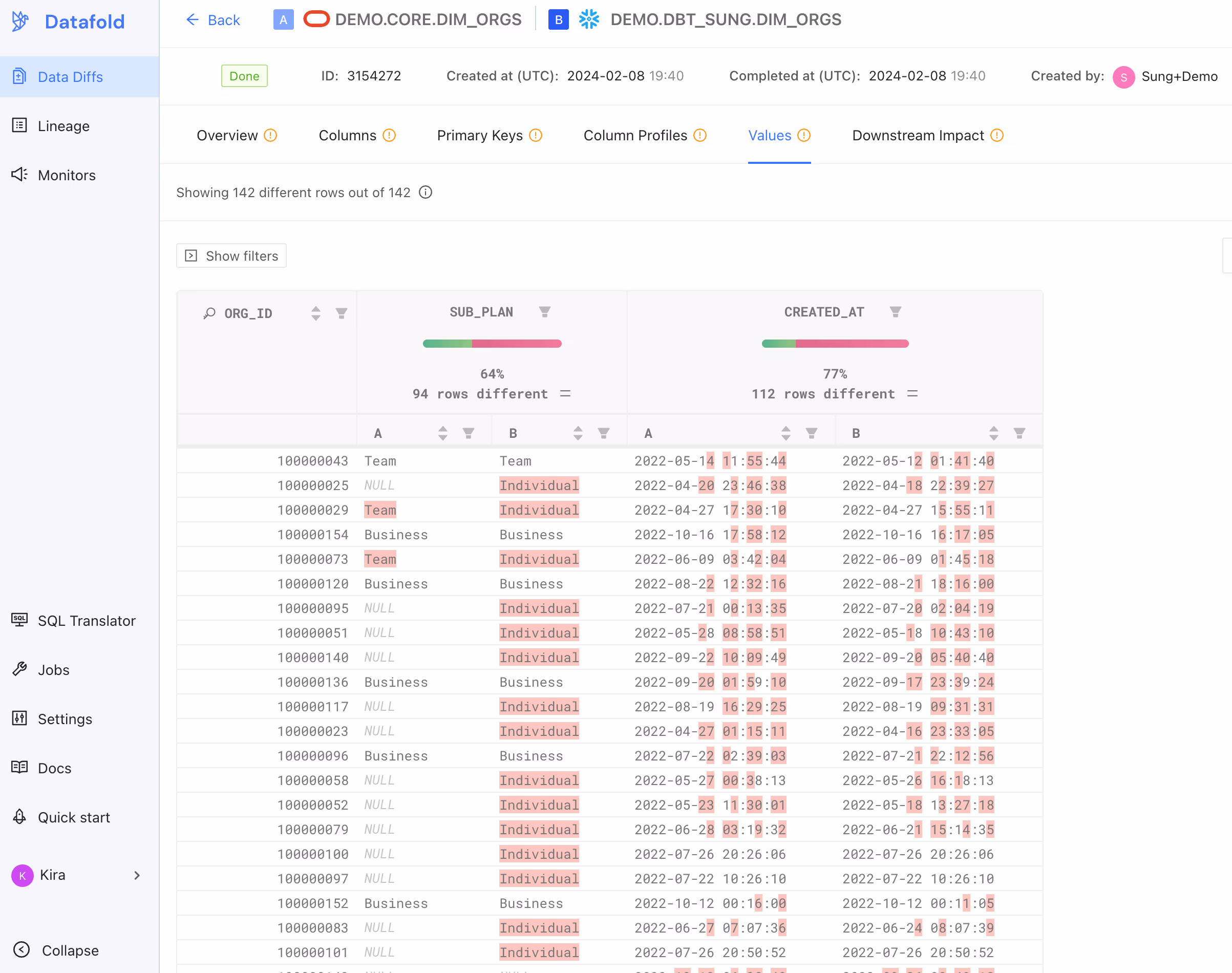This screenshot has width=1232, height=973.
Task: Open the Monitors megaphone icon
Action: (19, 174)
